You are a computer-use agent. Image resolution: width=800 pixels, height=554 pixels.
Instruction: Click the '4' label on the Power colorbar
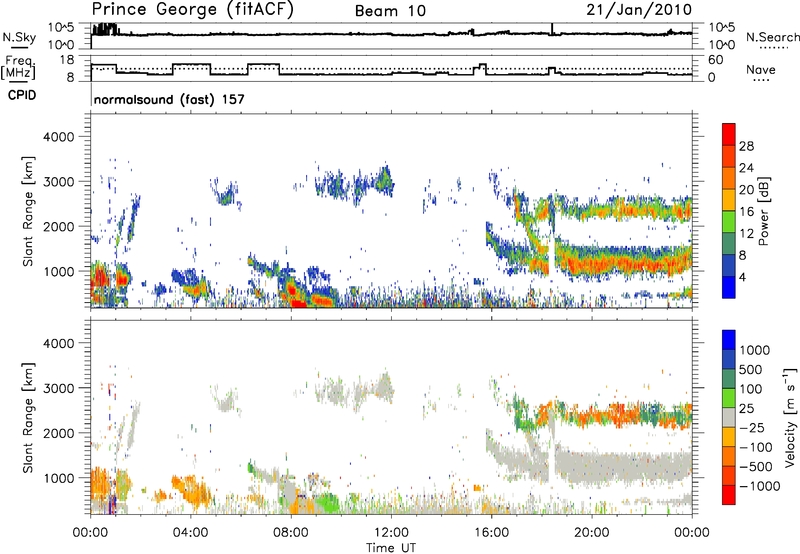coord(742,277)
